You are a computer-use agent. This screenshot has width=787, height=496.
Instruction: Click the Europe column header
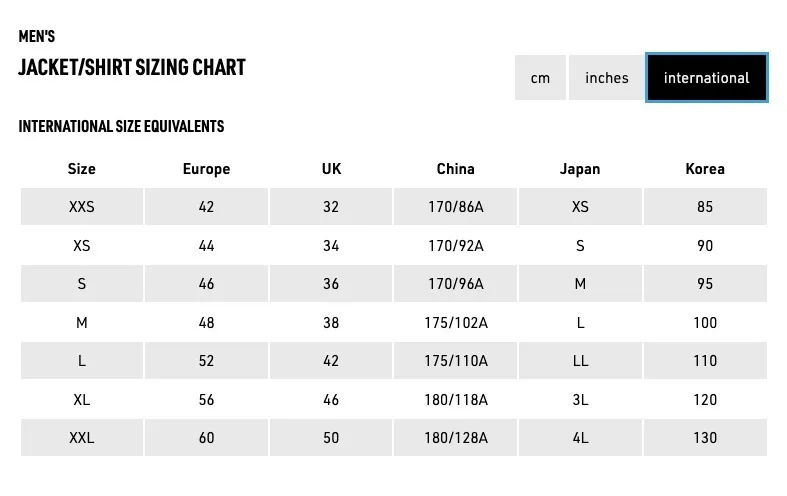tap(206, 169)
